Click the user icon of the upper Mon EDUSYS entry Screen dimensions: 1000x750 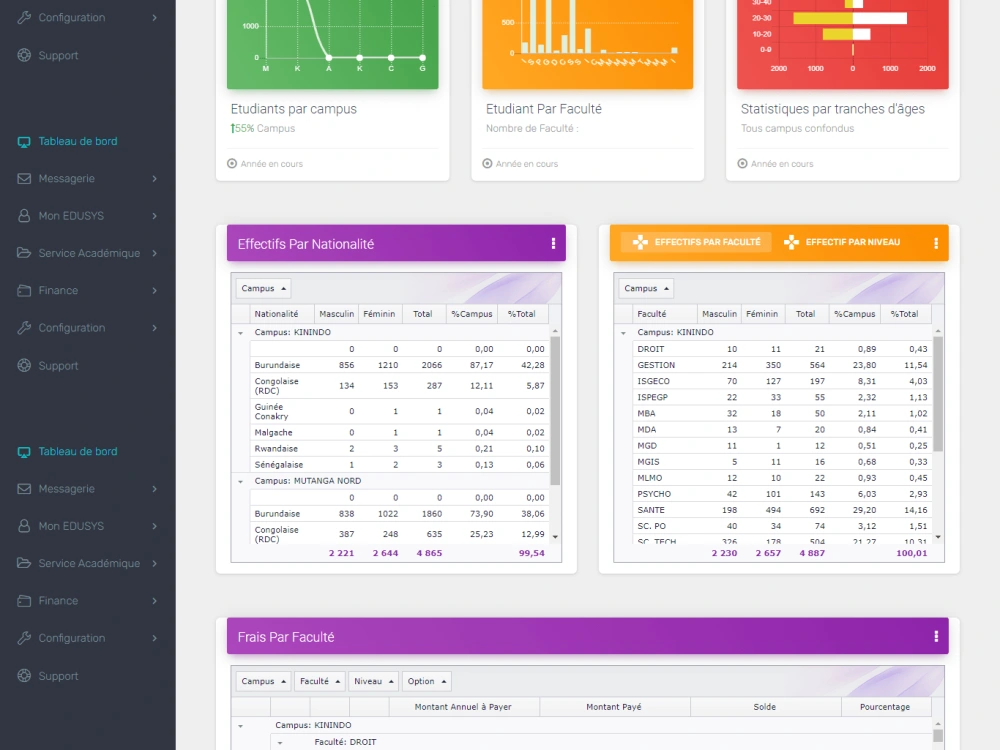24,216
